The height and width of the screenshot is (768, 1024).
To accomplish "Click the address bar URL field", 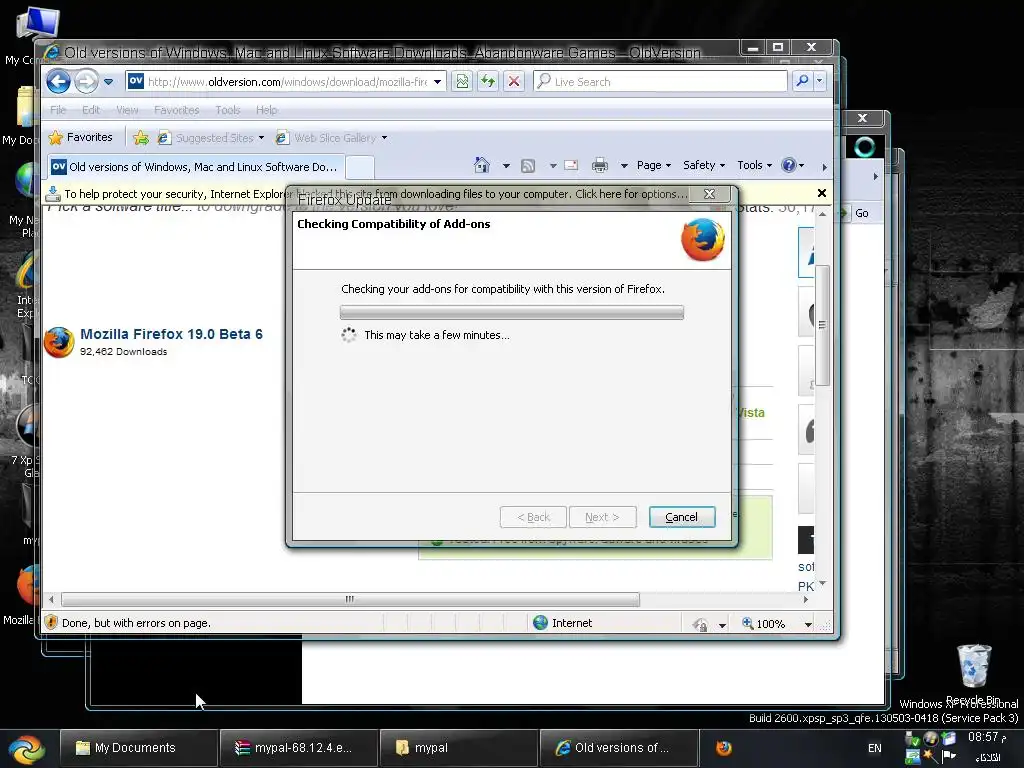I will pyautogui.click(x=286, y=82).
